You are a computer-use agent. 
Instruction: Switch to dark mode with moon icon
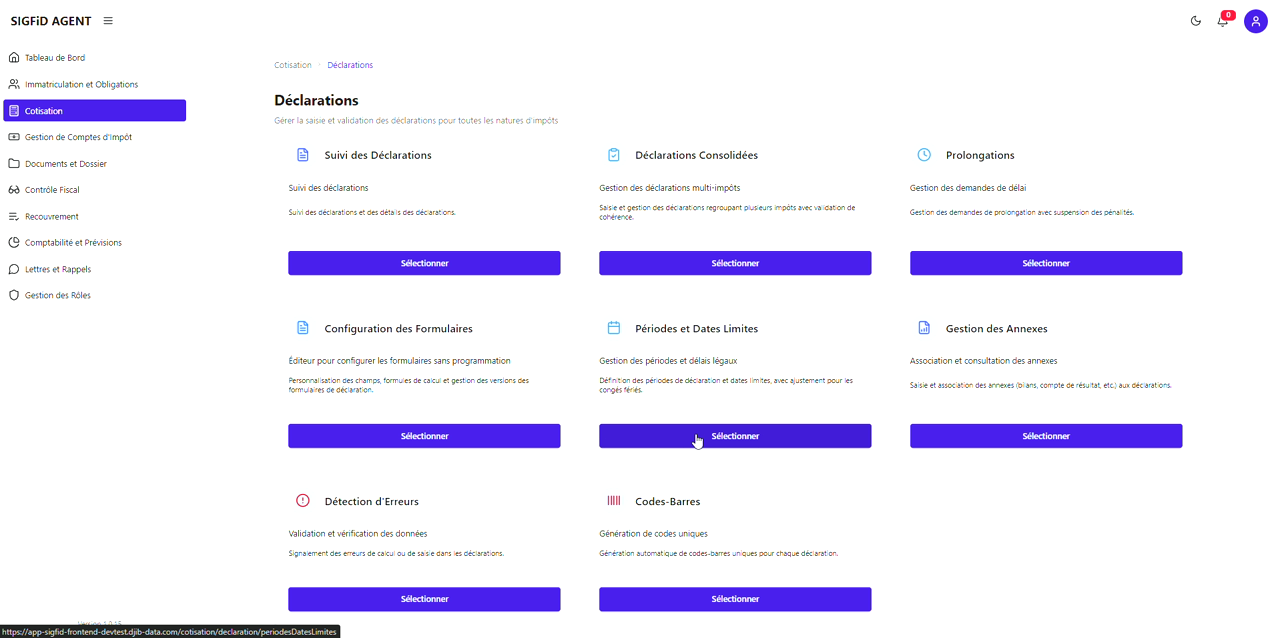(x=1196, y=21)
